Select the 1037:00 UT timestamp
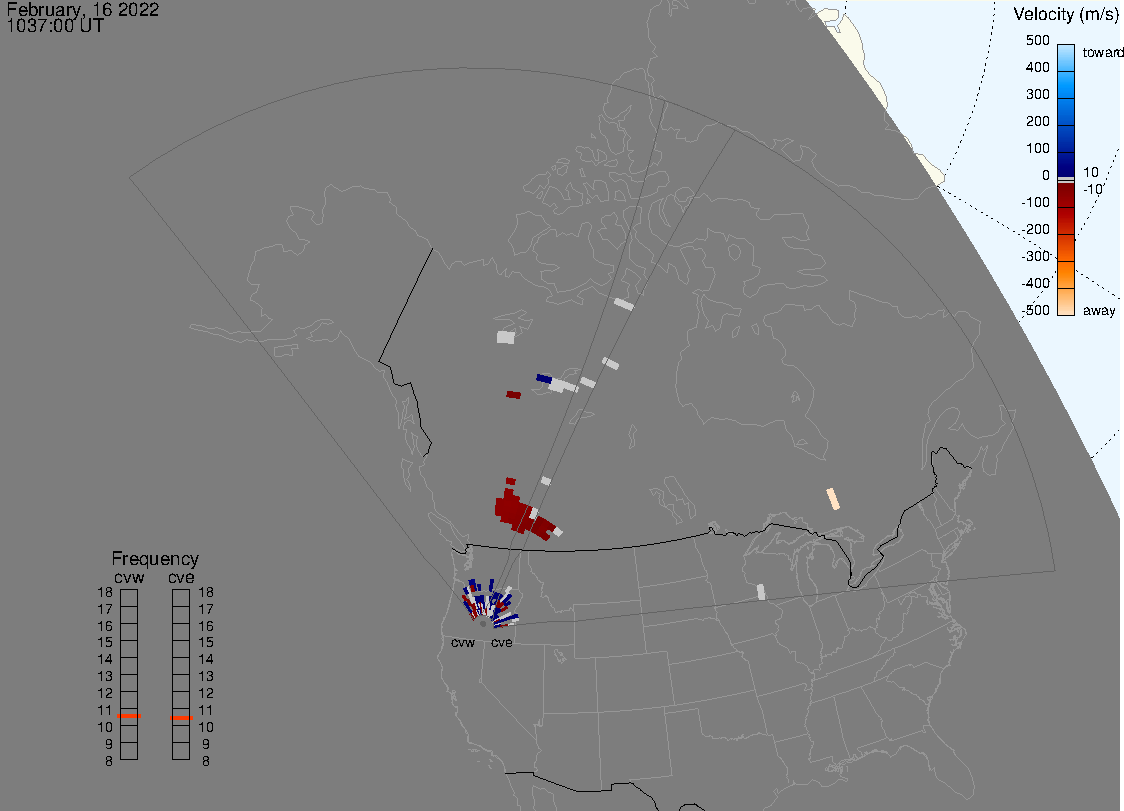The width and height of the screenshot is (1124, 811). (x=55, y=26)
